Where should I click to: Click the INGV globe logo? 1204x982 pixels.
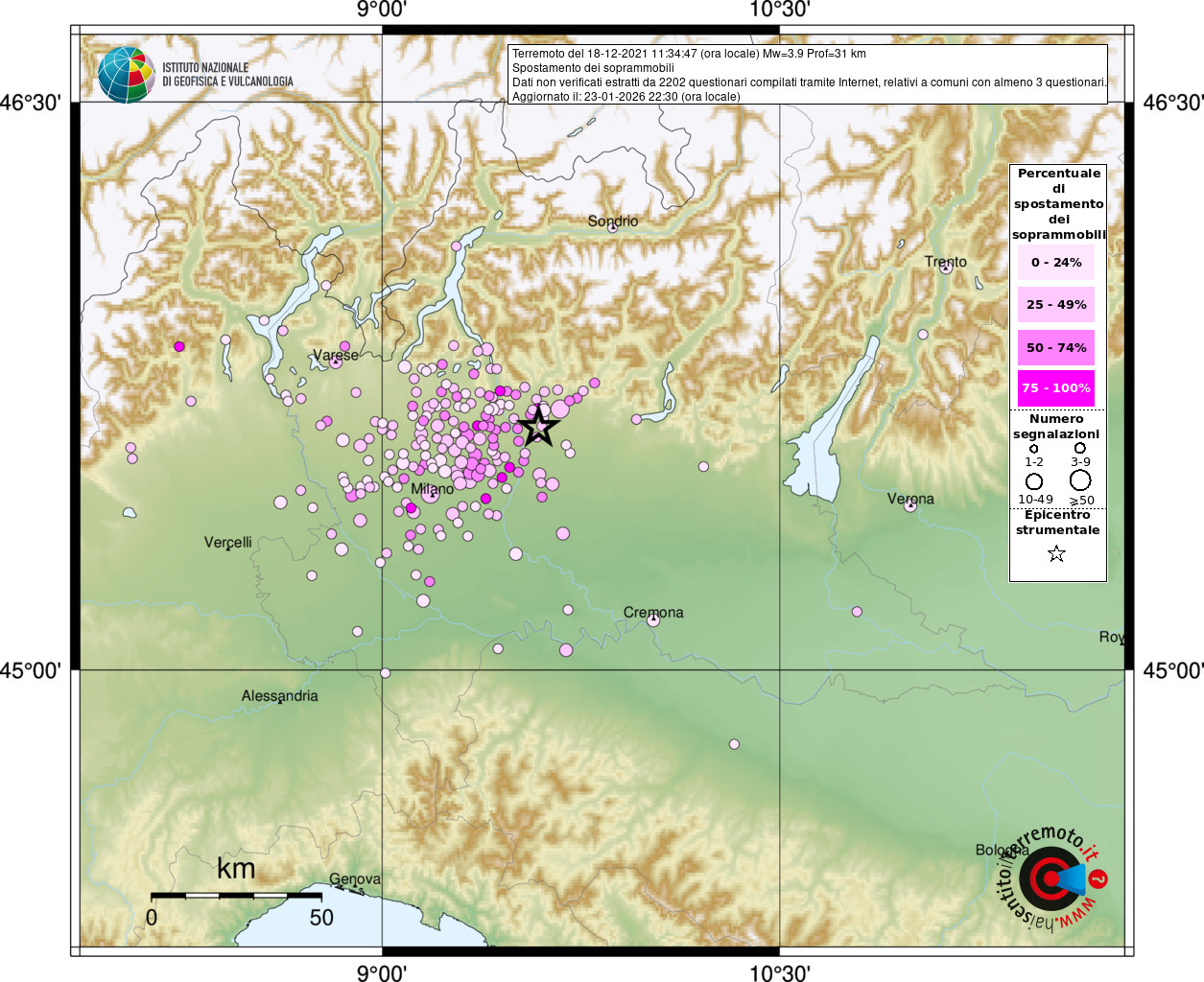tap(126, 74)
